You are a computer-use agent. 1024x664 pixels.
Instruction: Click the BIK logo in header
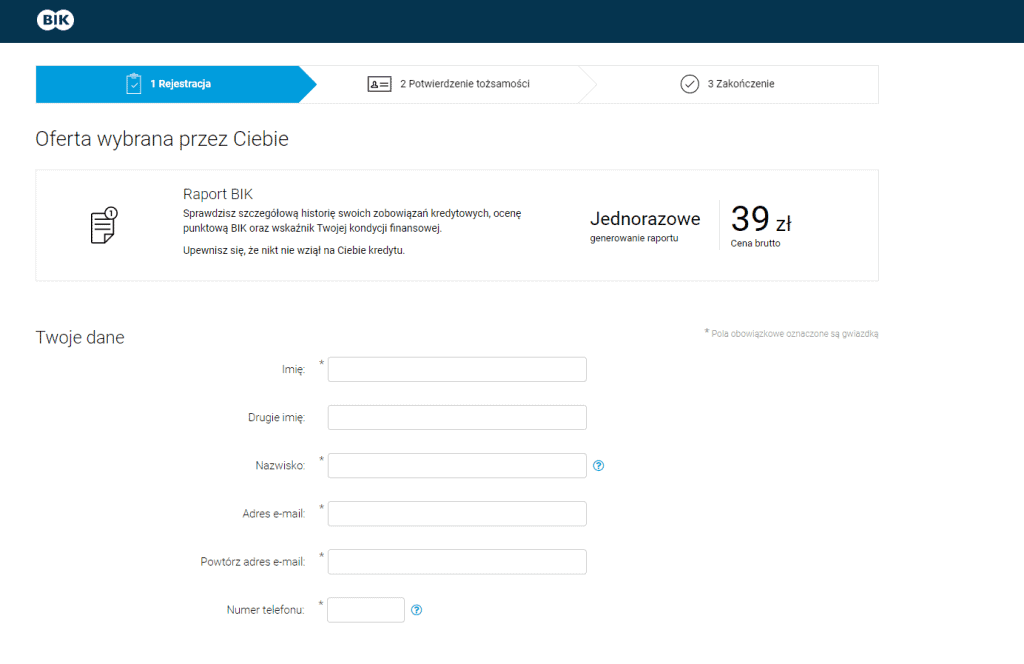56,20
